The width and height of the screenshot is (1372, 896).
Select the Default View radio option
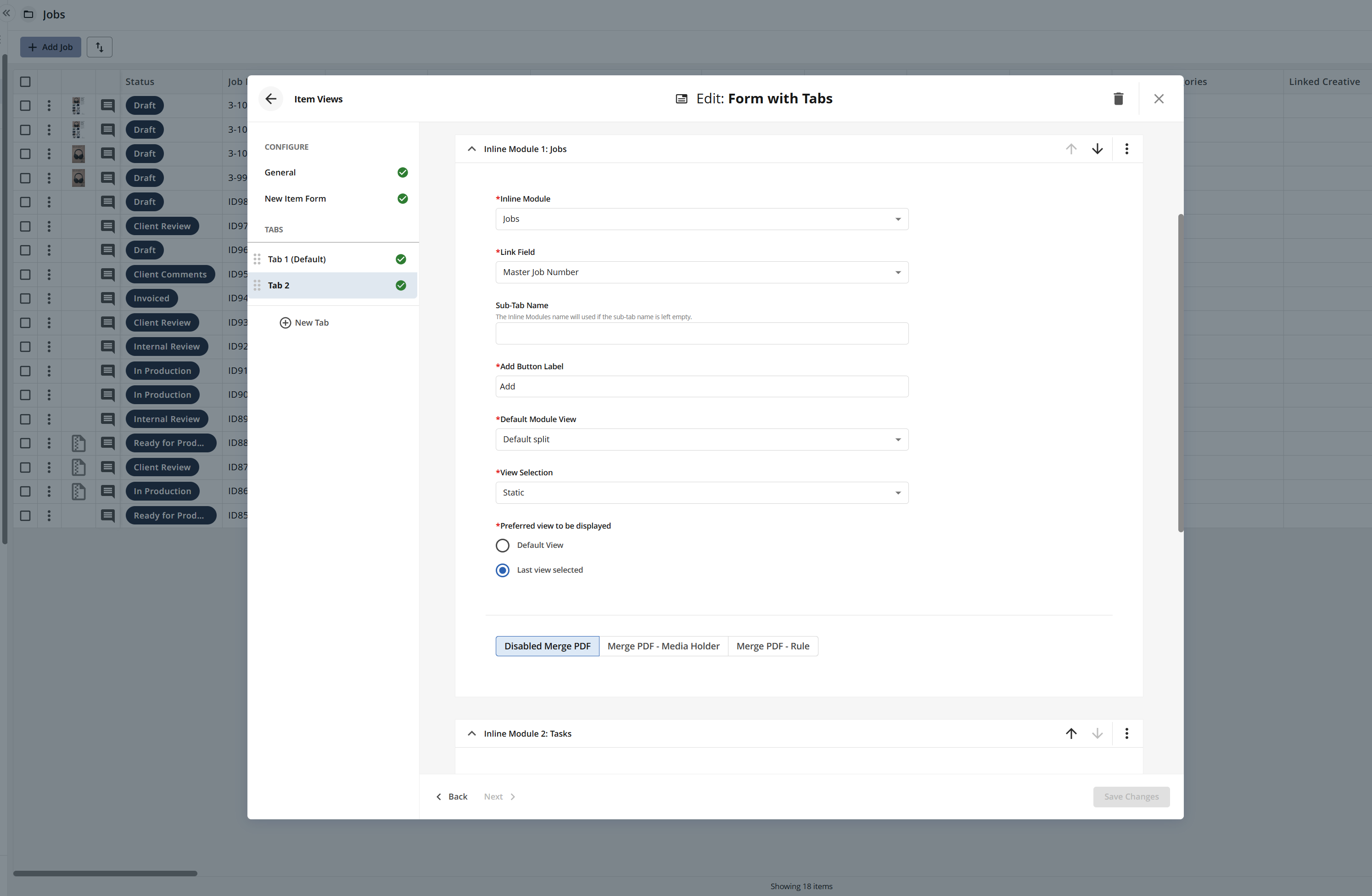502,545
